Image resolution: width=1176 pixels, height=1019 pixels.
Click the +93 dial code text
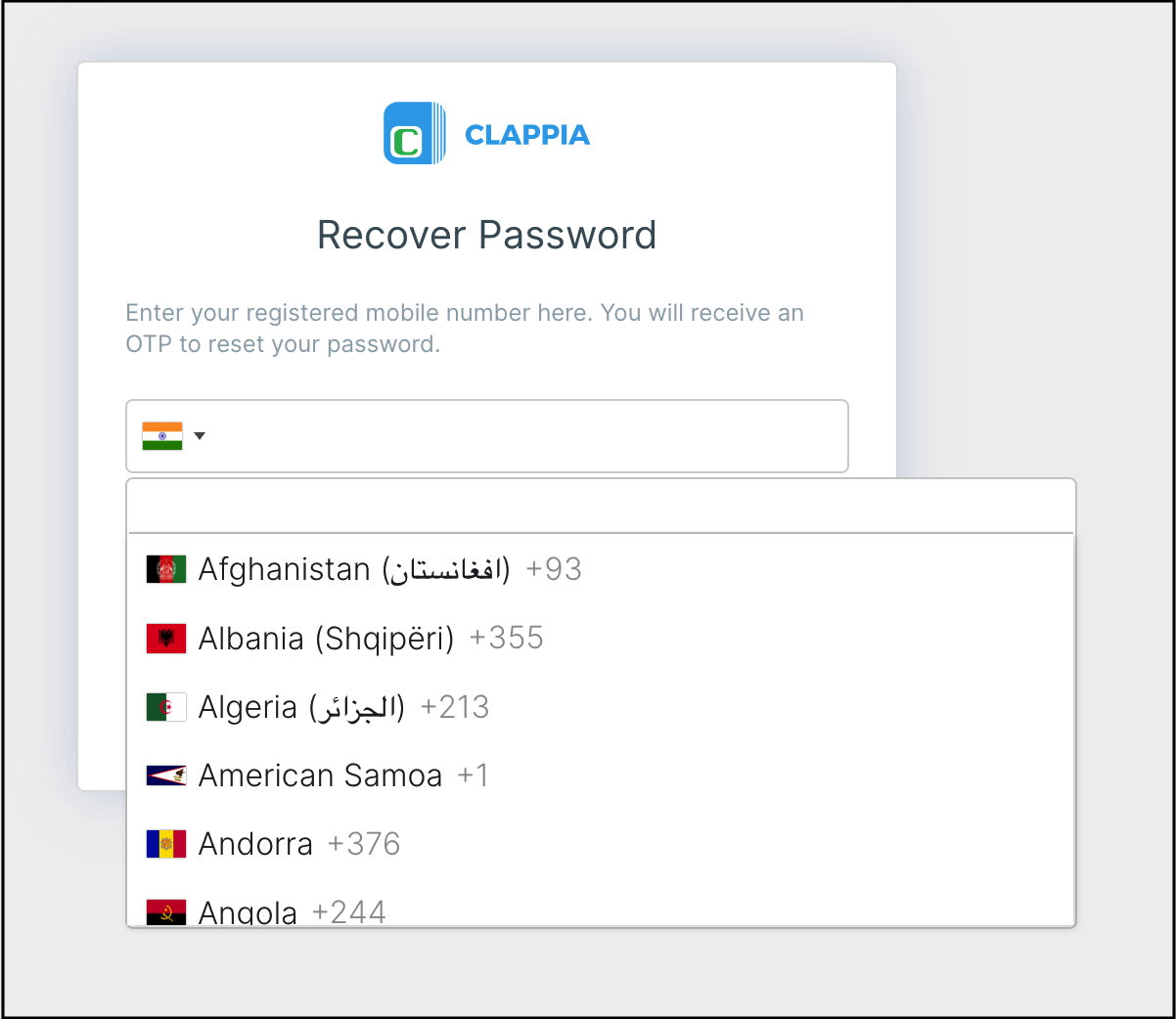coord(555,568)
